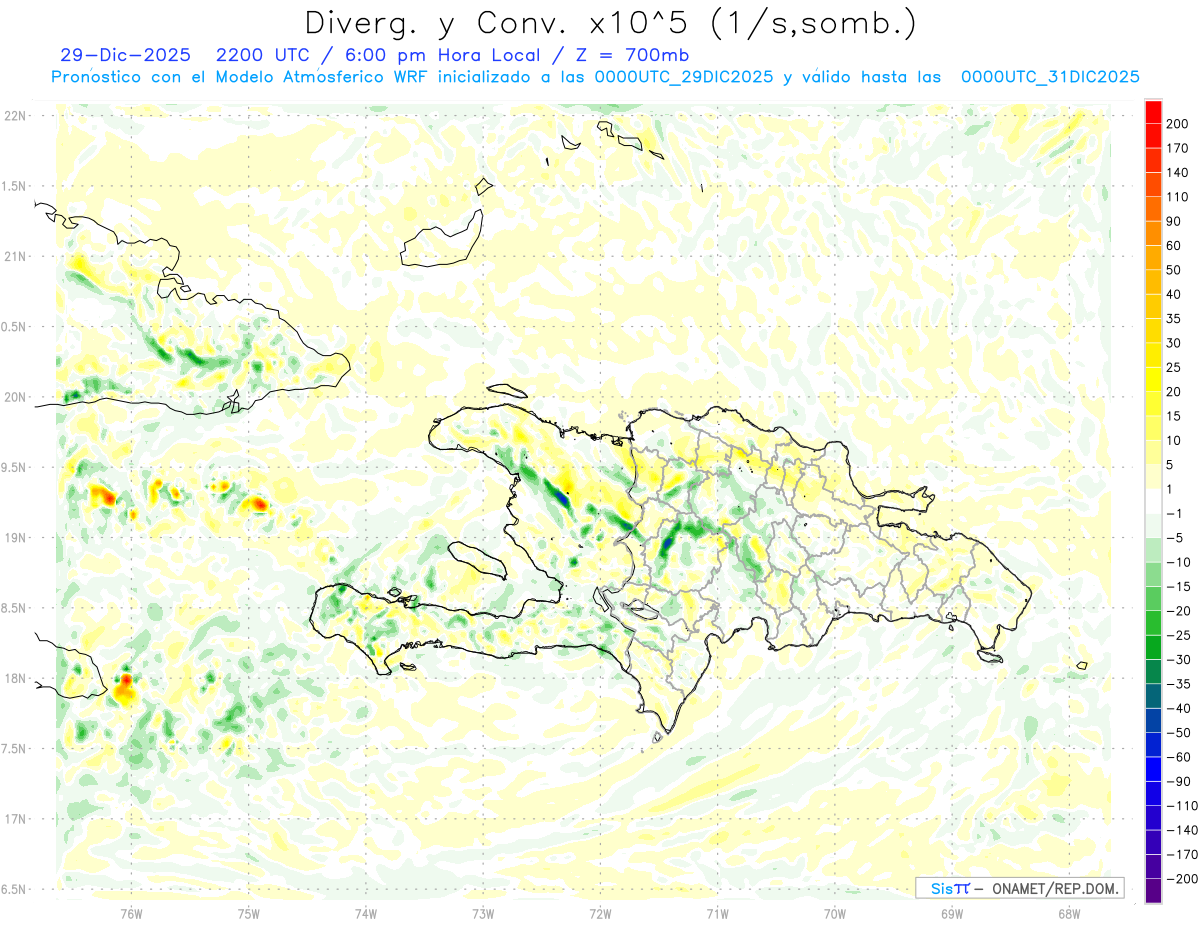
Task: Click the '72W' longitude label
Action: coord(600,913)
